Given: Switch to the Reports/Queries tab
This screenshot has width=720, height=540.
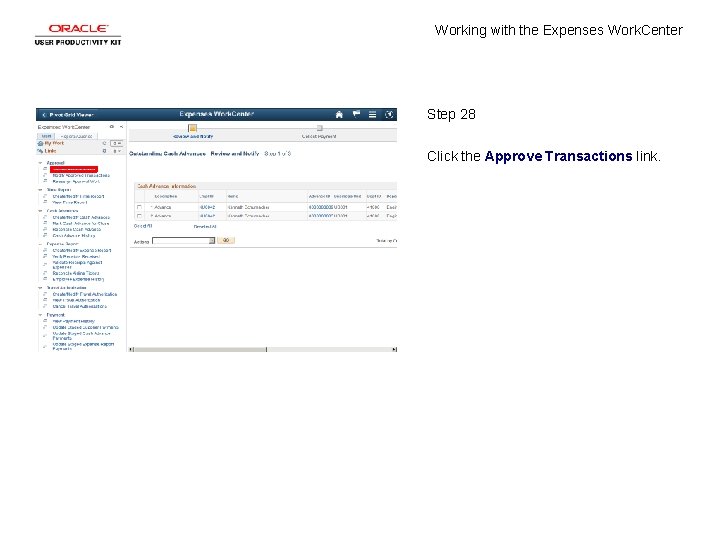Looking at the screenshot, I should (x=77, y=136).
